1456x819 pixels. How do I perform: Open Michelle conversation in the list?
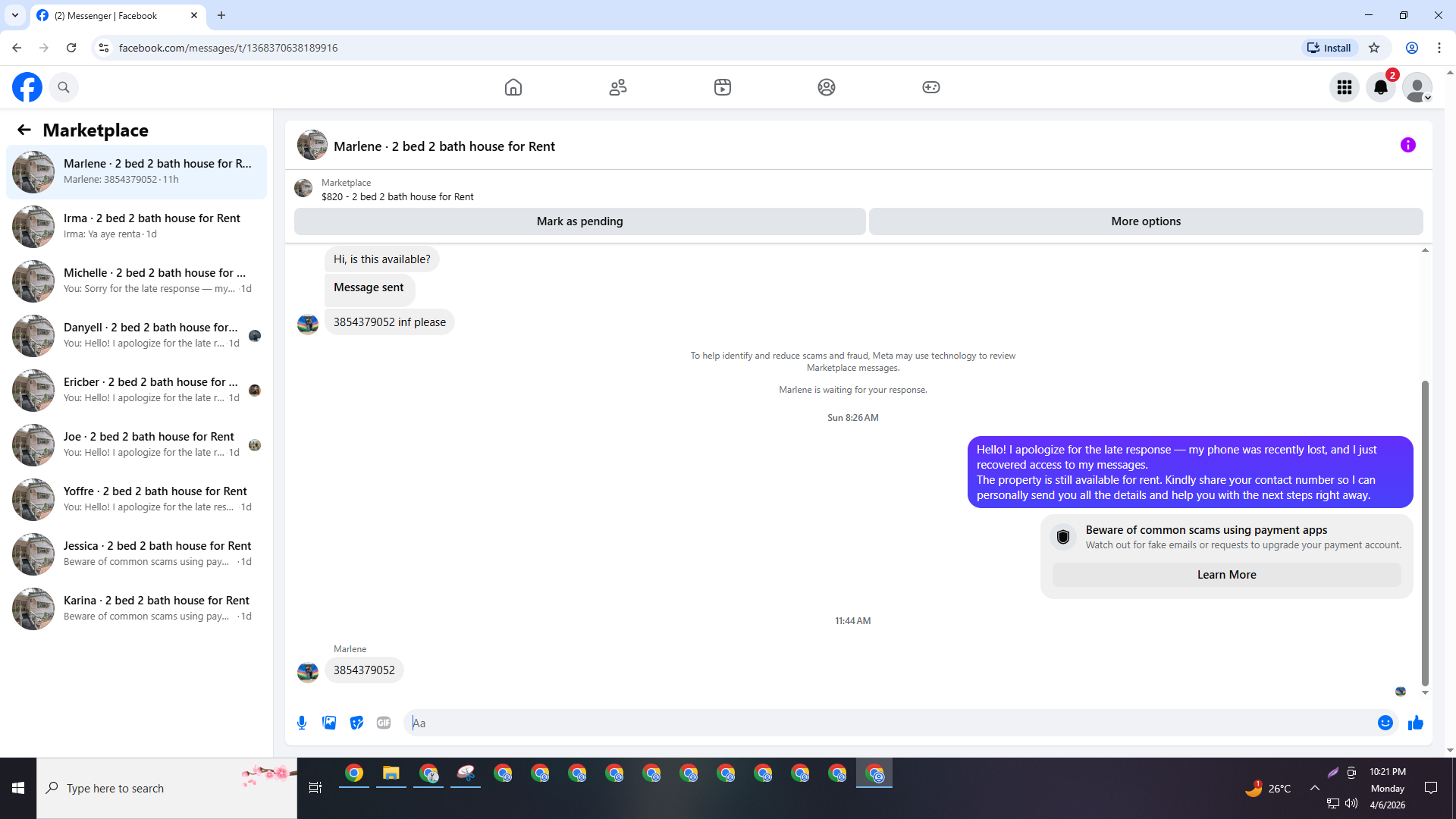click(x=136, y=281)
